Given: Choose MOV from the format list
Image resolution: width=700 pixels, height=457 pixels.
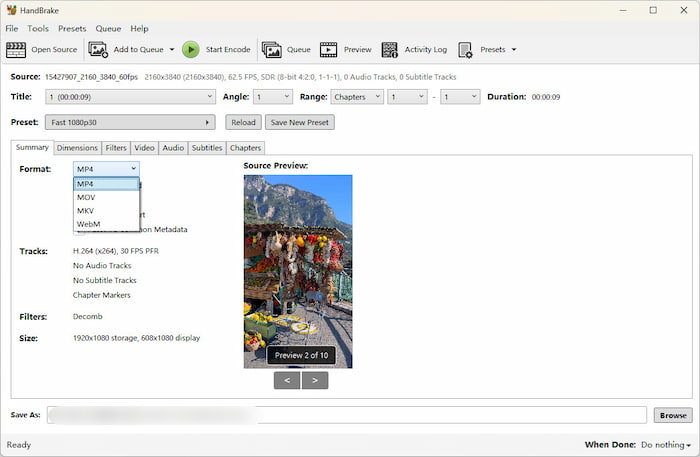Looking at the screenshot, I should pyautogui.click(x=106, y=197).
